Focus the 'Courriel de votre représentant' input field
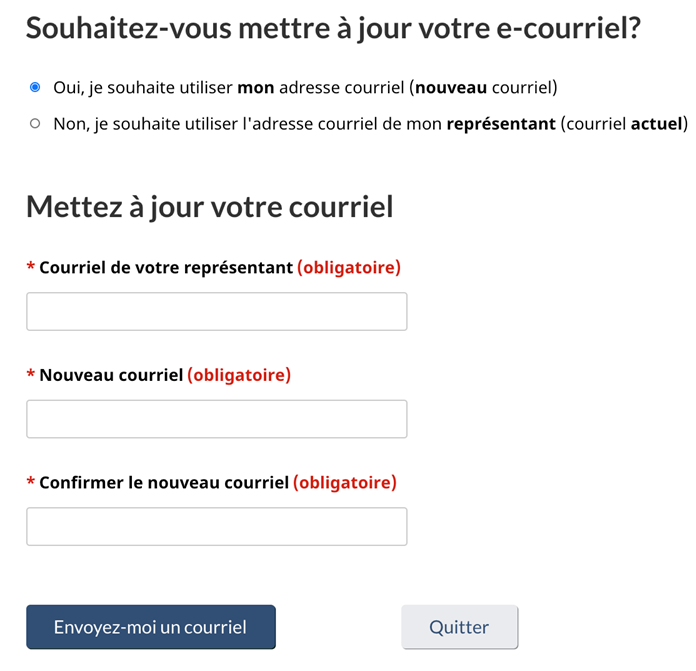The height and width of the screenshot is (671, 696). click(216, 312)
